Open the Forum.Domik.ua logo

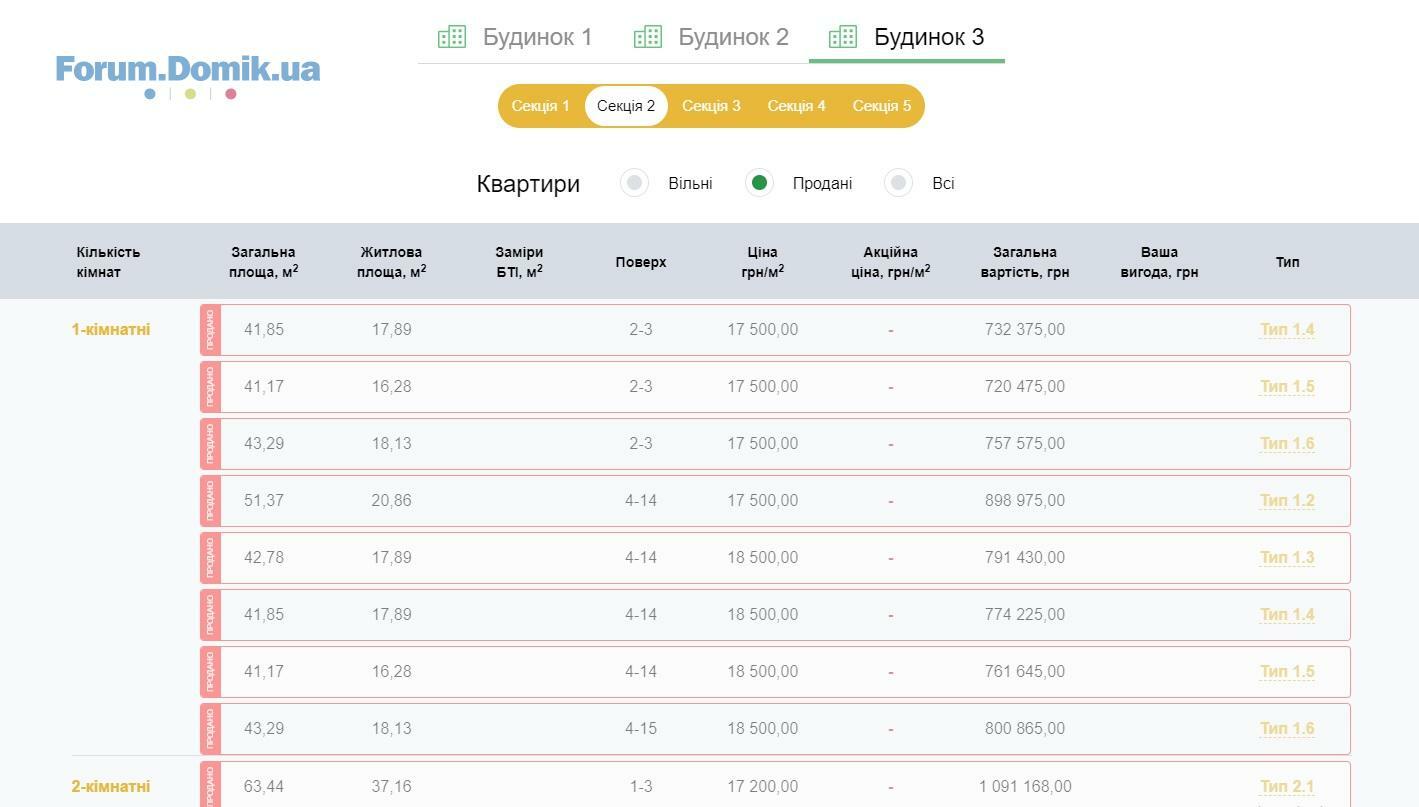coord(188,69)
